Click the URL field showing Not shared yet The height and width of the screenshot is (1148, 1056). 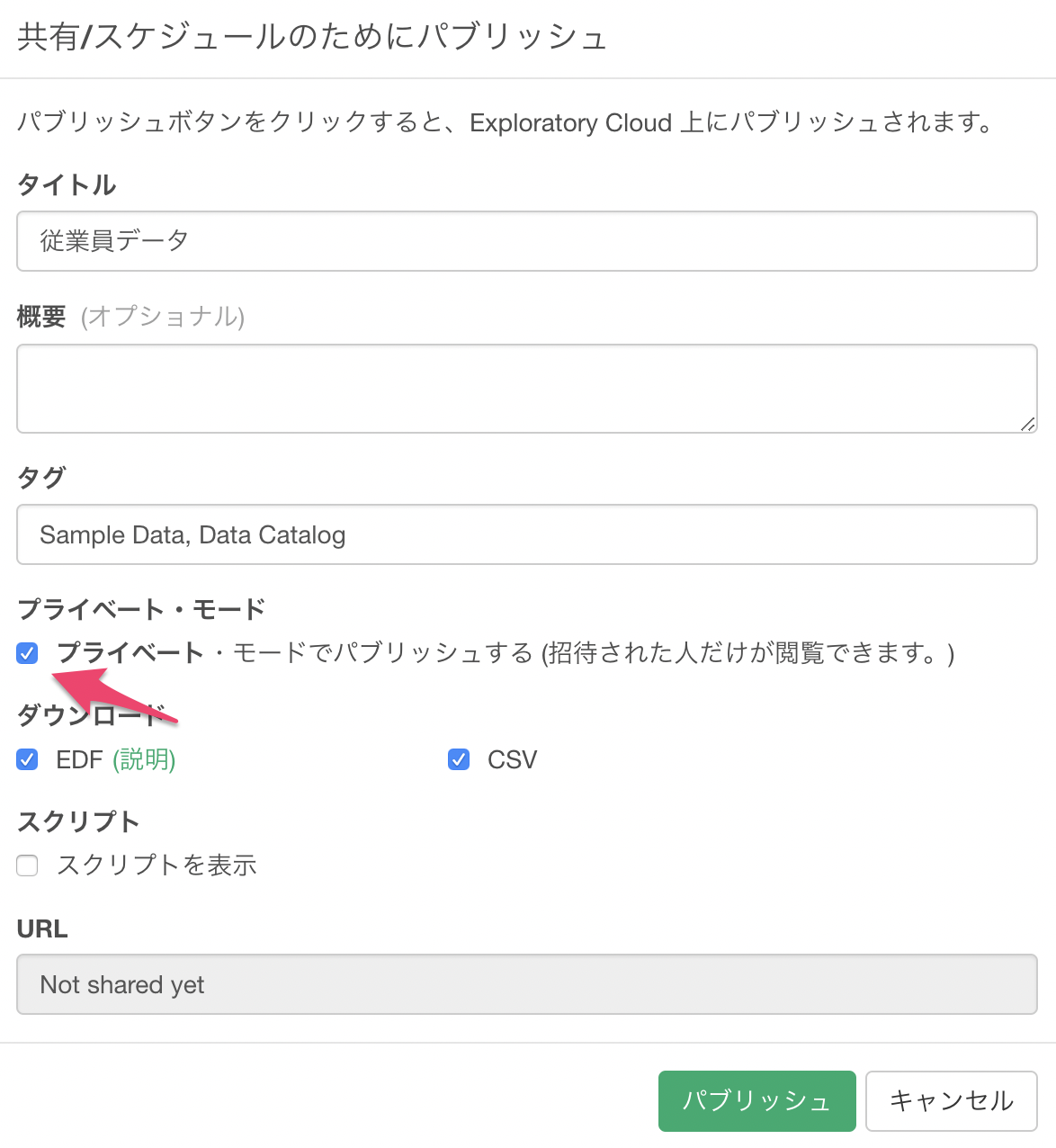527,984
